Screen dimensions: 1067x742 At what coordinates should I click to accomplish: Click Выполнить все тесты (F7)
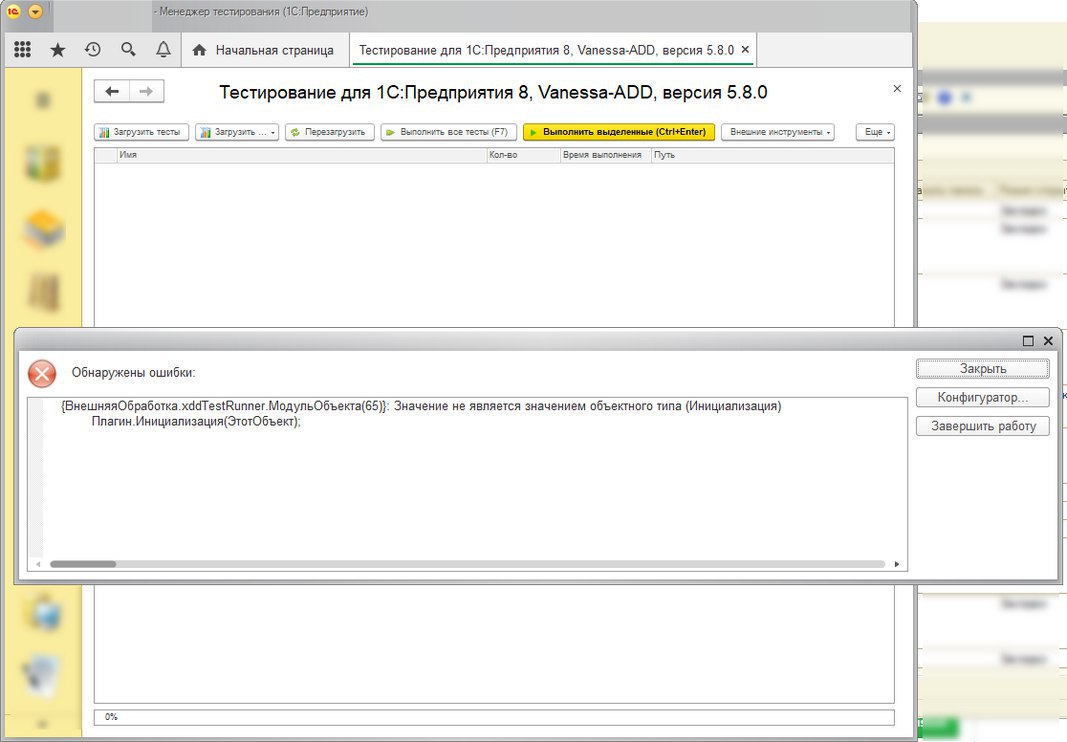point(448,132)
